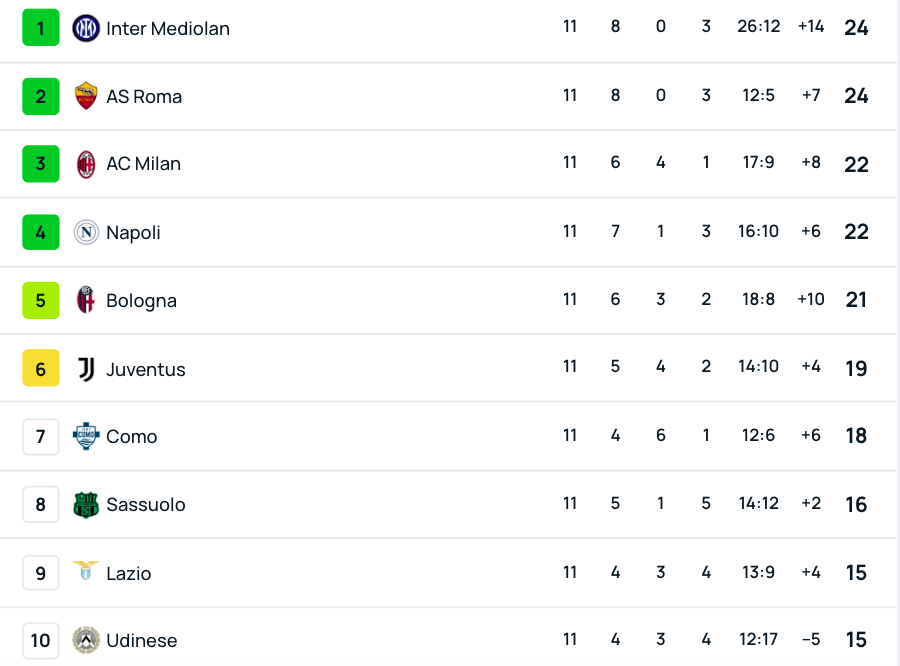This screenshot has width=900, height=666.
Task: Click the Como club crest
Action: (87, 436)
